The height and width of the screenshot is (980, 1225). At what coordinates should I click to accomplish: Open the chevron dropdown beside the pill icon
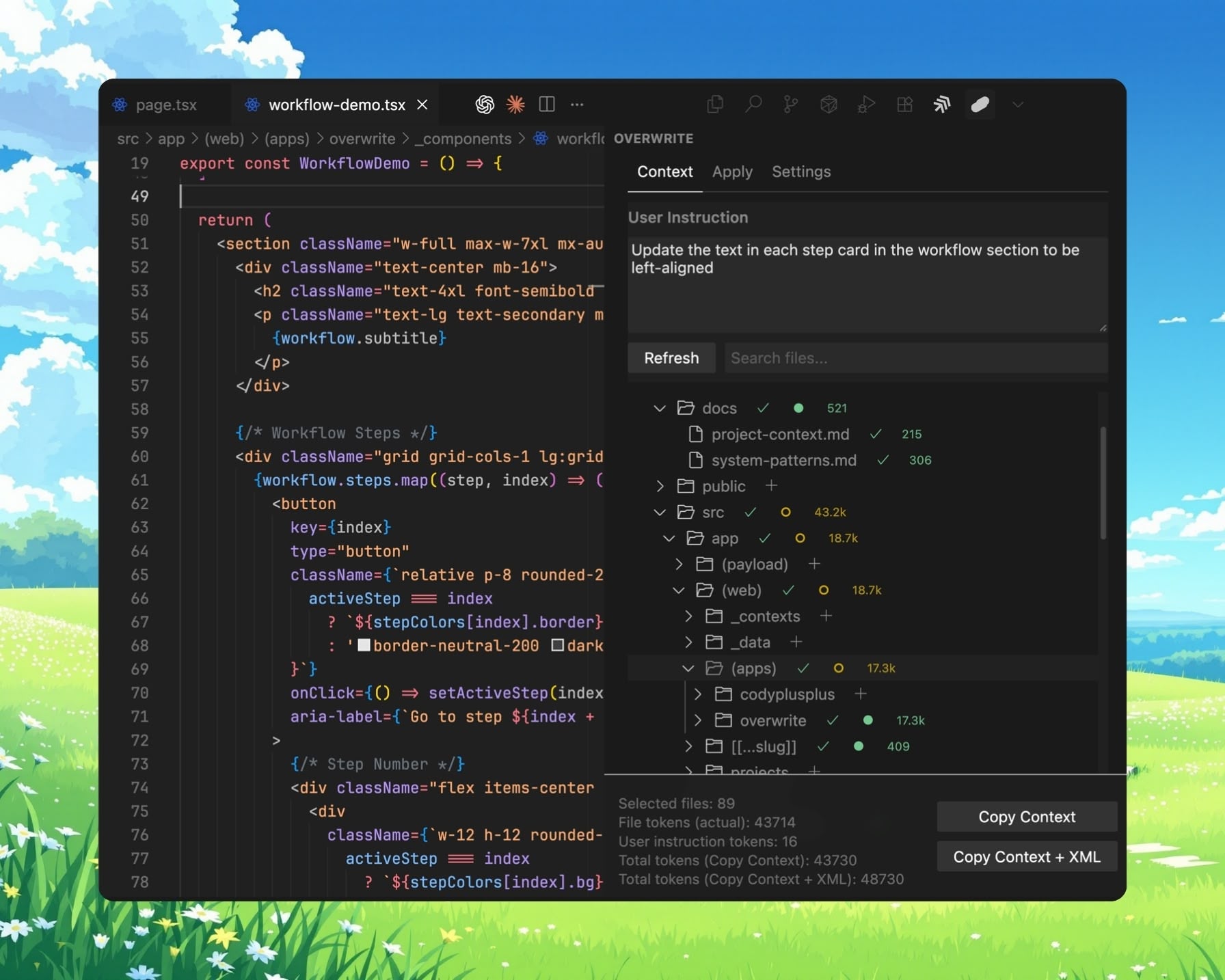point(1018,105)
